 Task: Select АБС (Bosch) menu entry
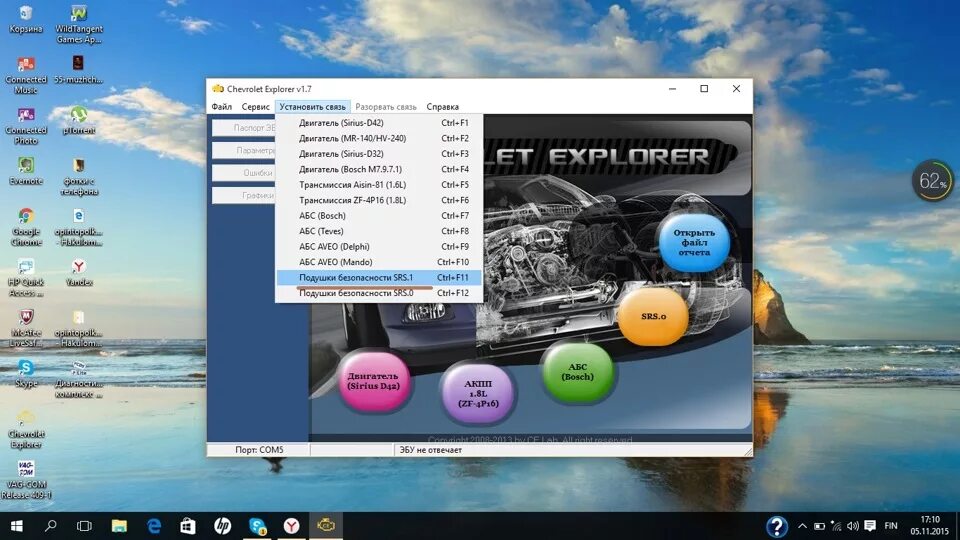point(379,216)
